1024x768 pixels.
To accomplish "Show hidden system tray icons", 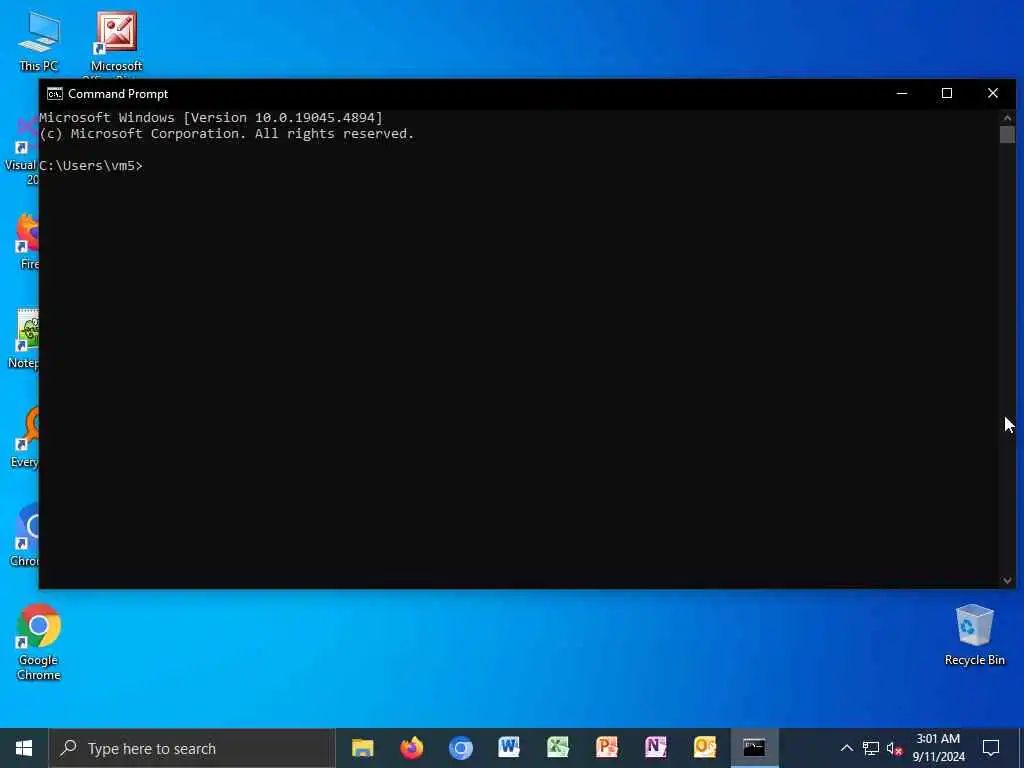I will (x=846, y=748).
